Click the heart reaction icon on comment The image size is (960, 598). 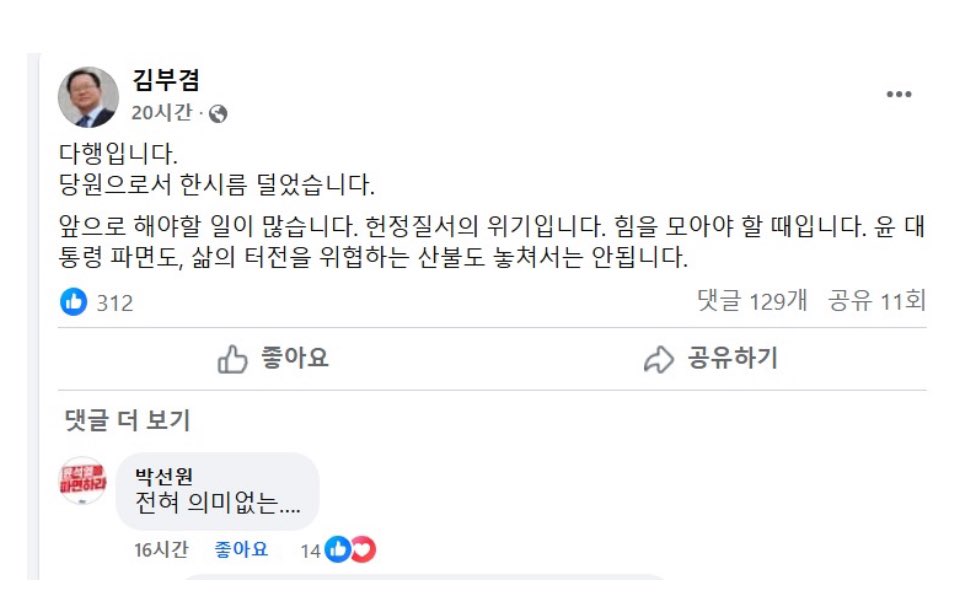tap(363, 549)
